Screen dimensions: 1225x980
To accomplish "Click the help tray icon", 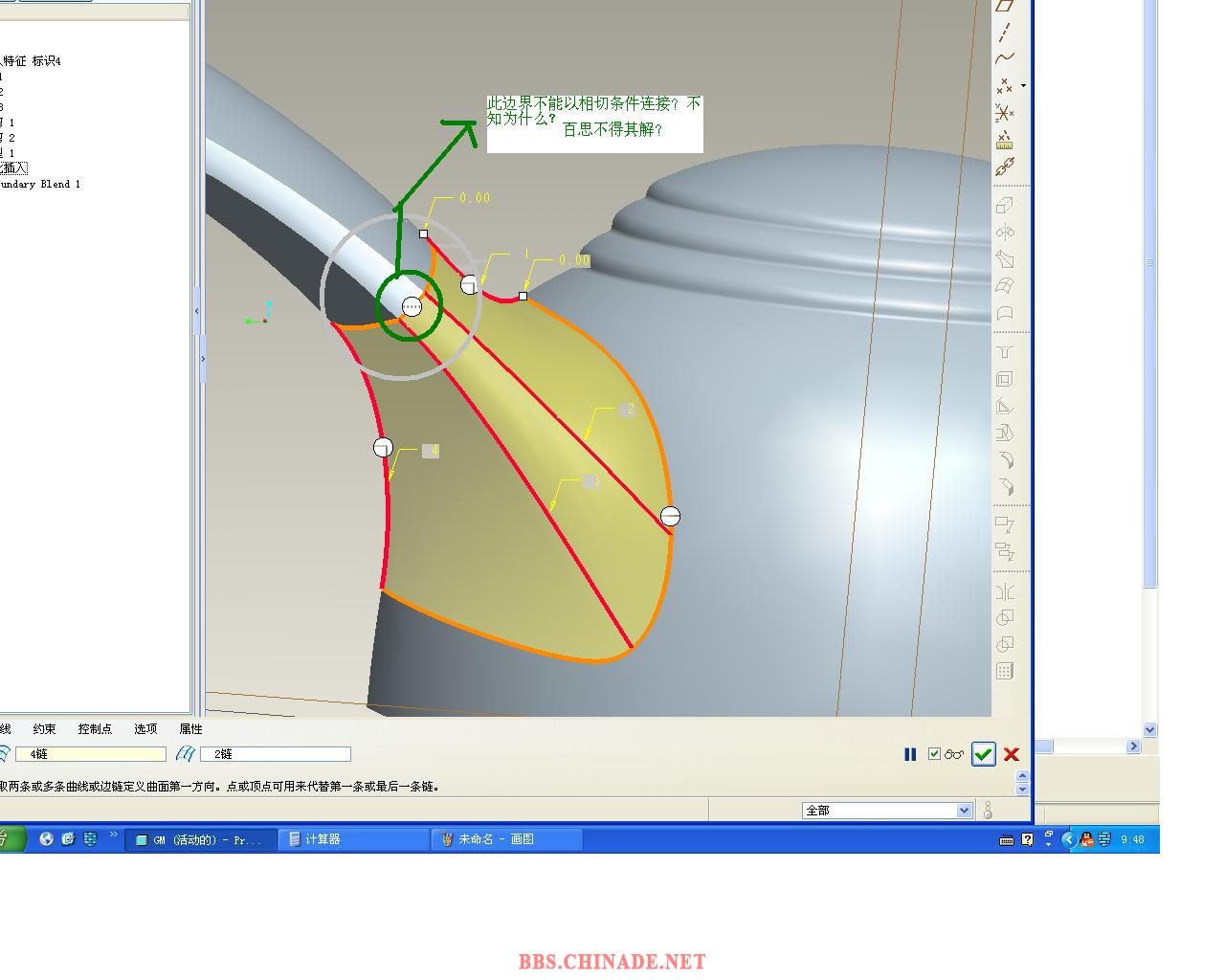I will pos(1027,839).
